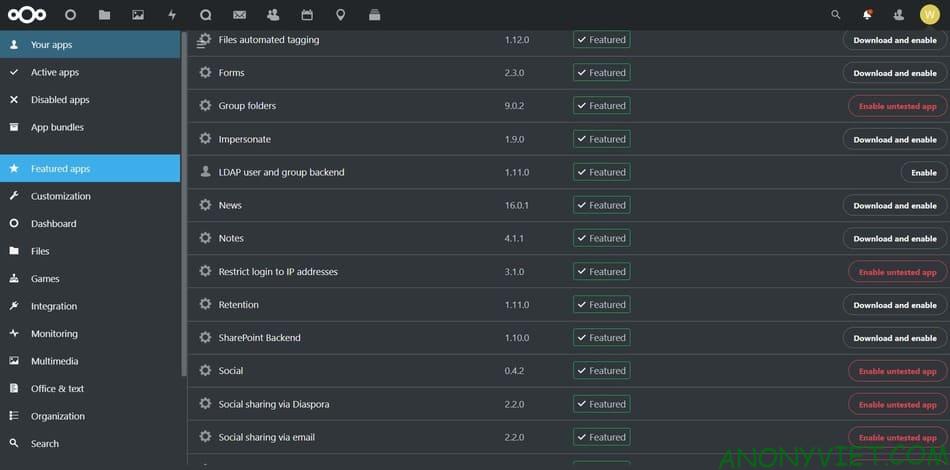This screenshot has height=470, width=950.
Task: Open Calendar icon in top bar
Action: tap(307, 15)
